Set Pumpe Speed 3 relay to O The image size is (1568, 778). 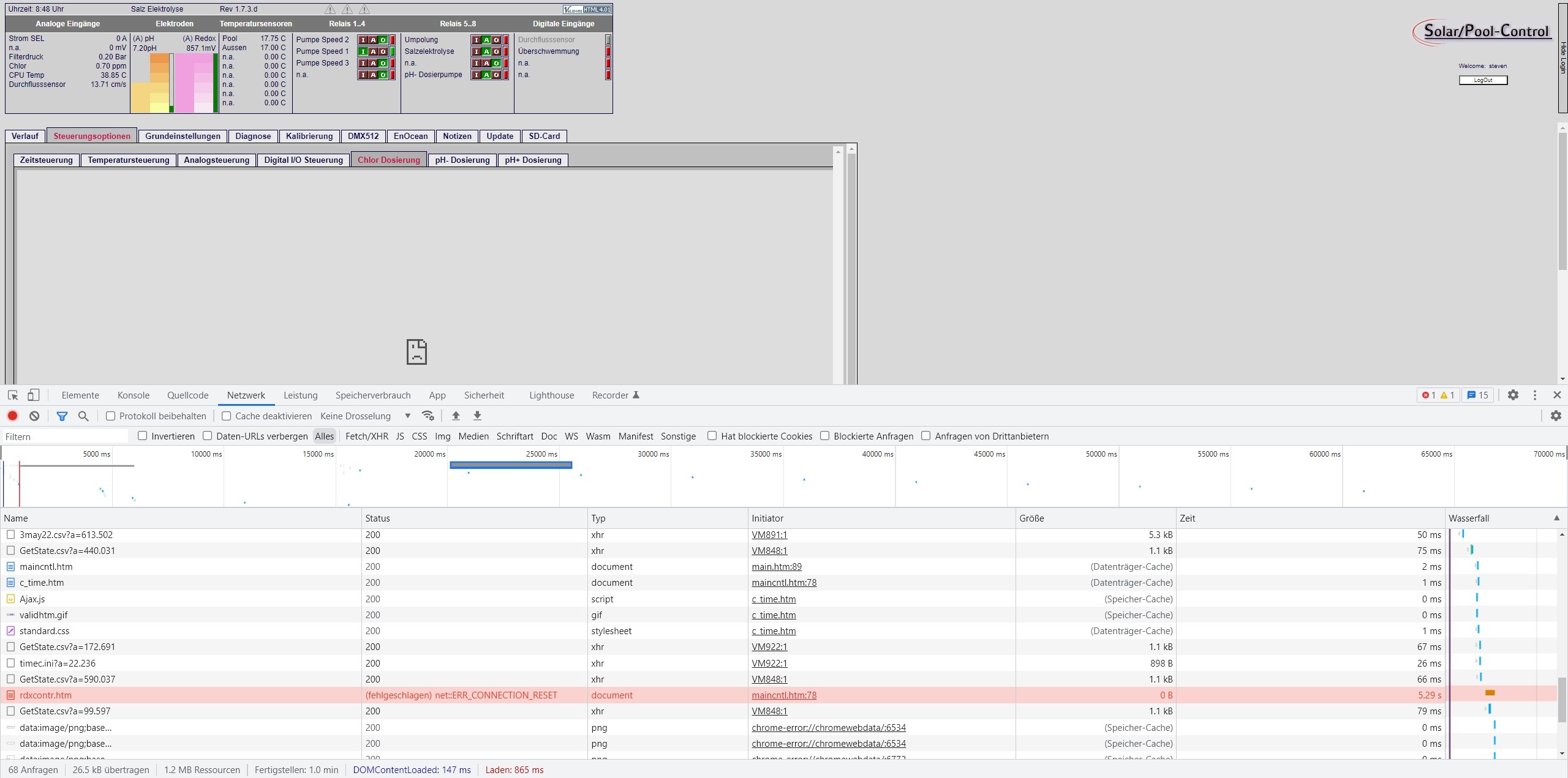(383, 63)
